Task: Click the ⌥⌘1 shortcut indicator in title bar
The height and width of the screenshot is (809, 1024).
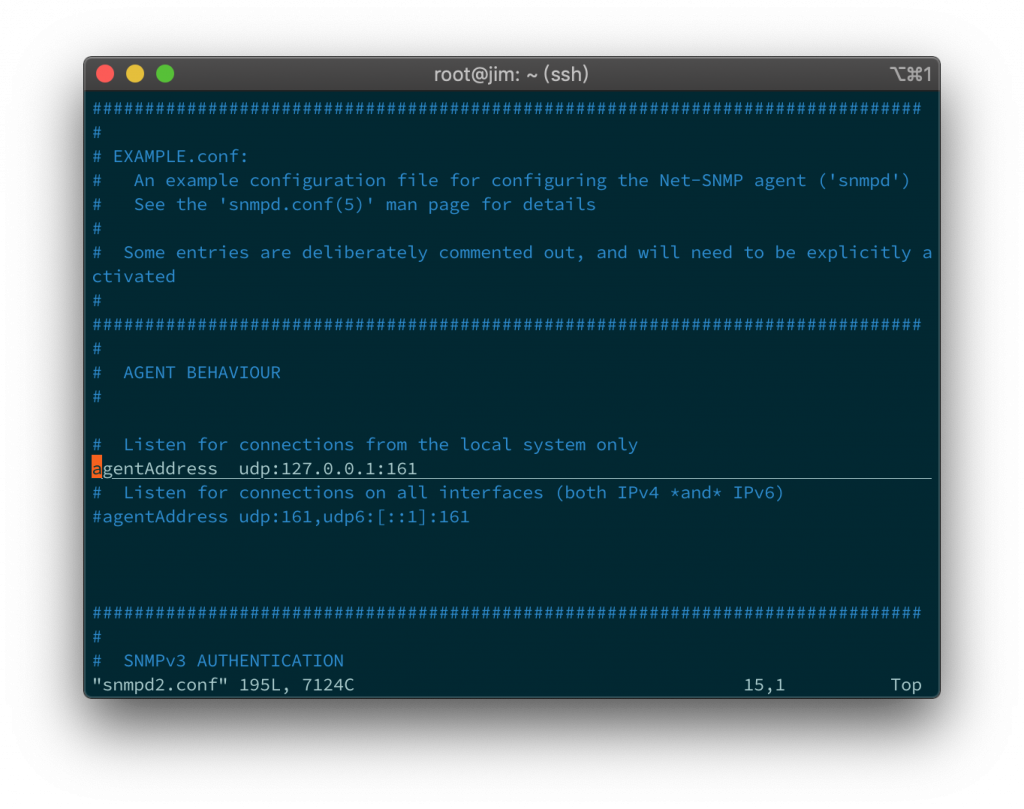Action: (x=910, y=74)
